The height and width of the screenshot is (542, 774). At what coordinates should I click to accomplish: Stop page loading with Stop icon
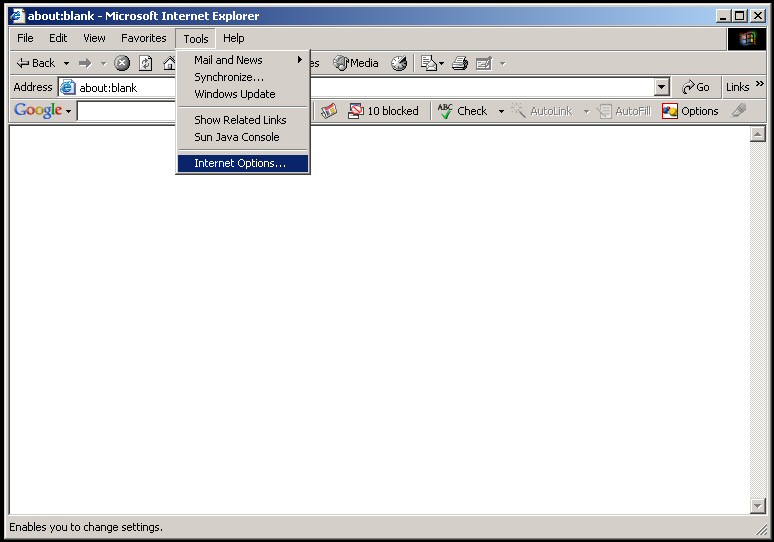coord(122,63)
